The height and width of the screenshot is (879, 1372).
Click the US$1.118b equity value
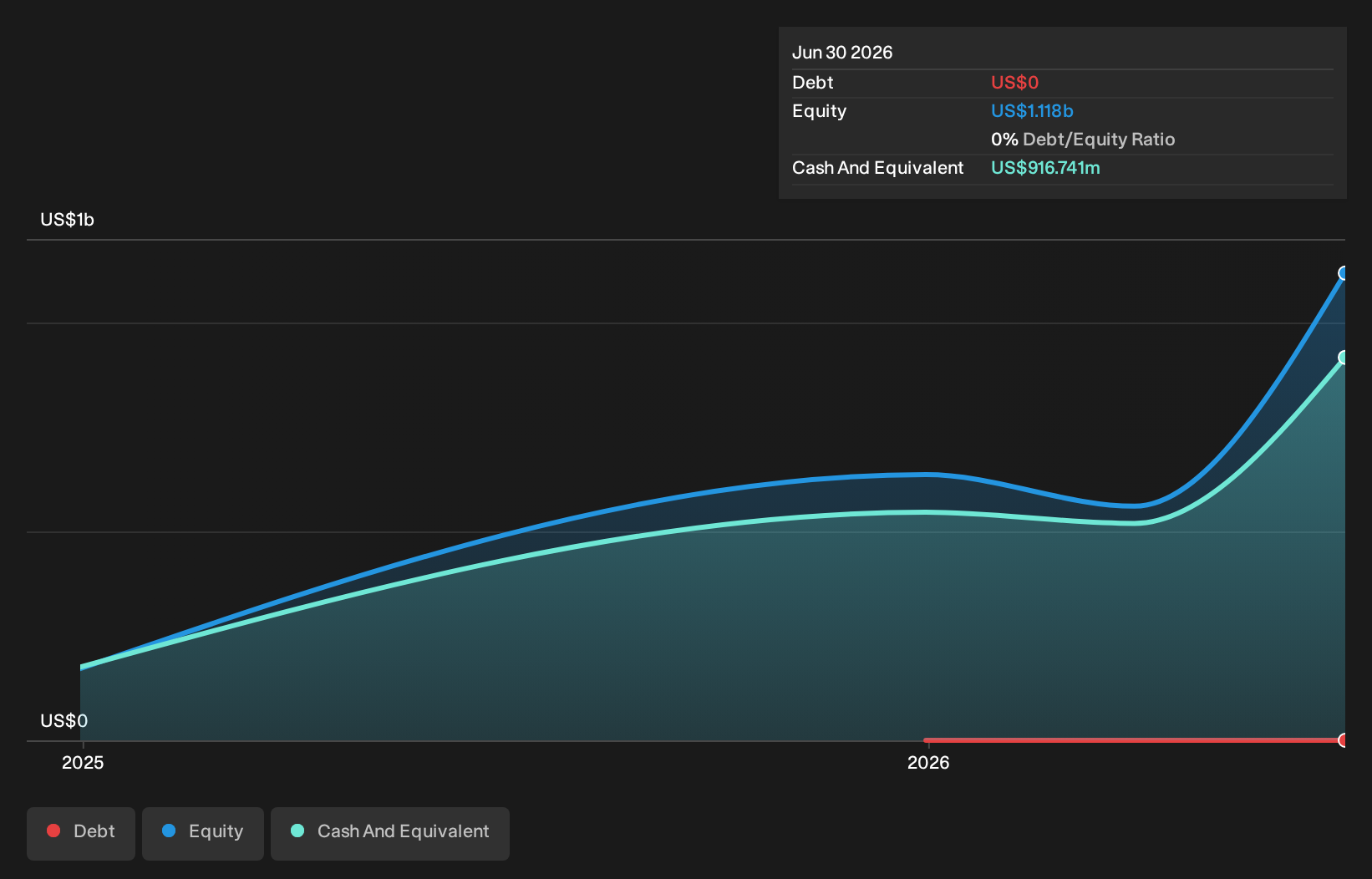pyautogui.click(x=1032, y=111)
